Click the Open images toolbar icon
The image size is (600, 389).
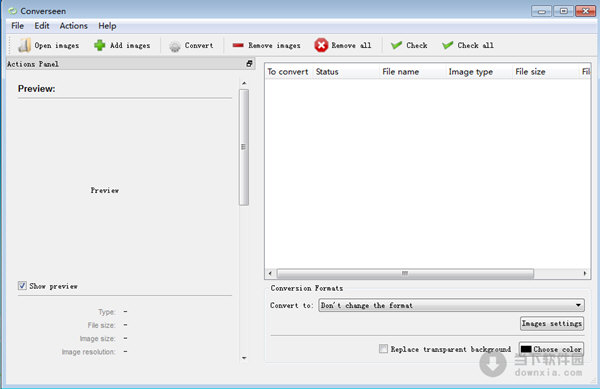tap(24, 45)
